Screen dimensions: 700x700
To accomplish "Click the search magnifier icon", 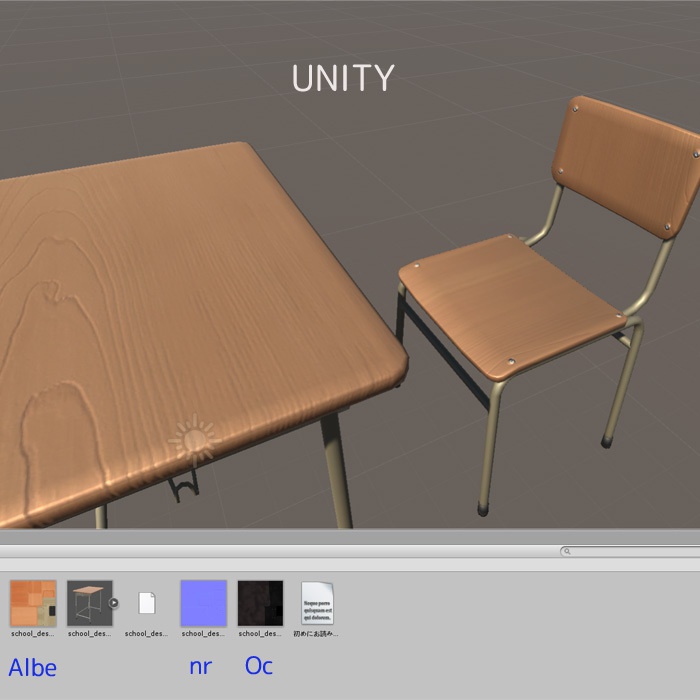I will coord(567,551).
